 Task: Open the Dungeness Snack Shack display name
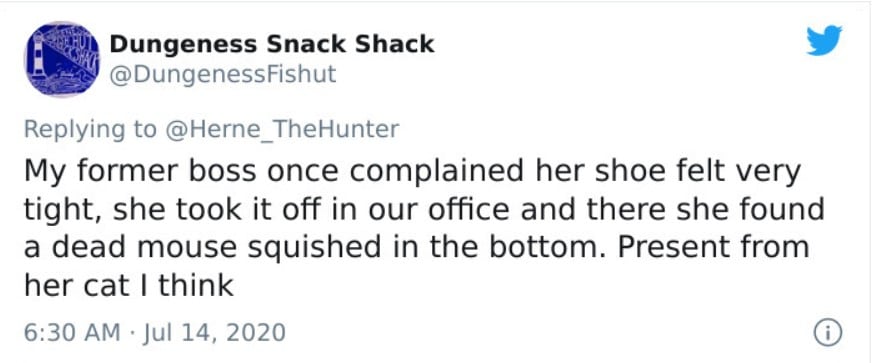(272, 44)
